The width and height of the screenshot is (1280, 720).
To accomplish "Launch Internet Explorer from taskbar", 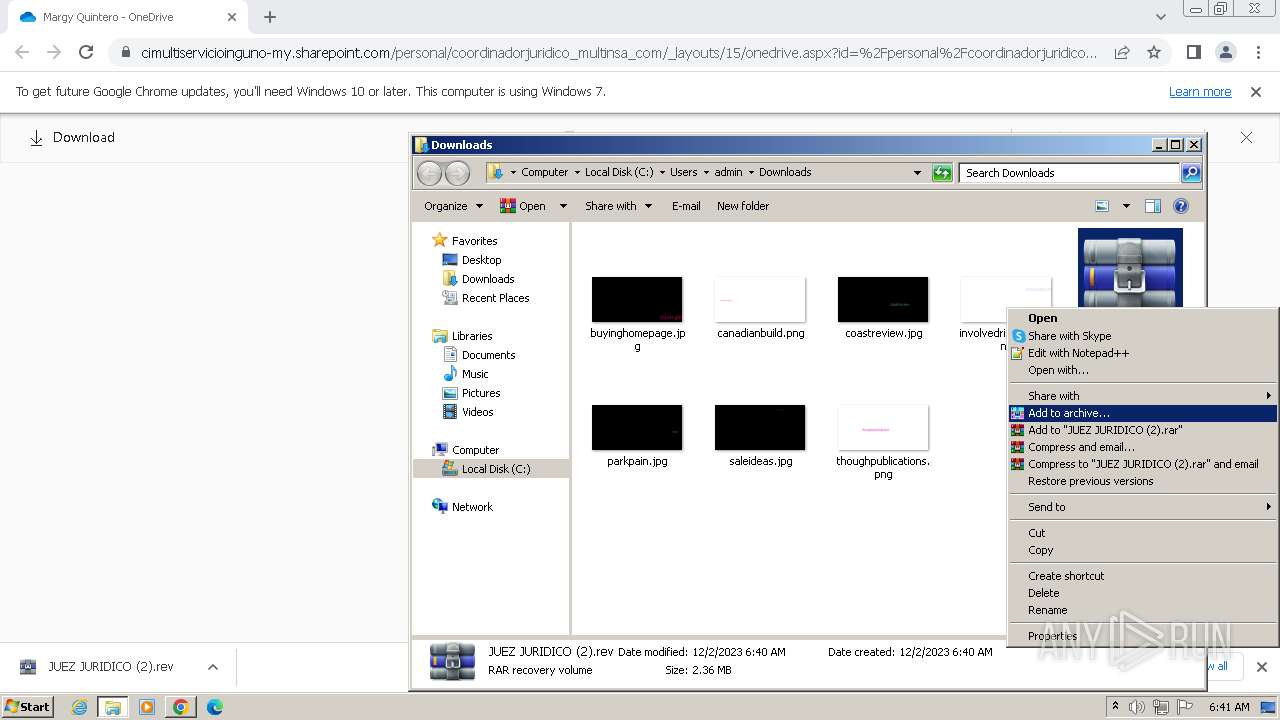I will tap(80, 707).
